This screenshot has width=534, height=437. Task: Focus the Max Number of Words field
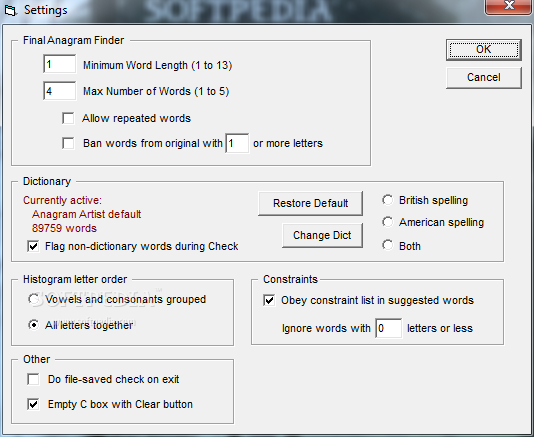(60, 91)
